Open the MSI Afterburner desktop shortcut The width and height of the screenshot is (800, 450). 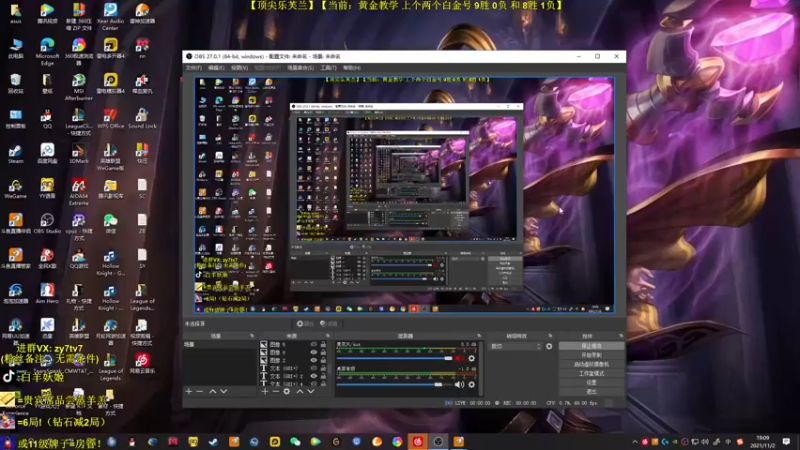[x=79, y=87]
